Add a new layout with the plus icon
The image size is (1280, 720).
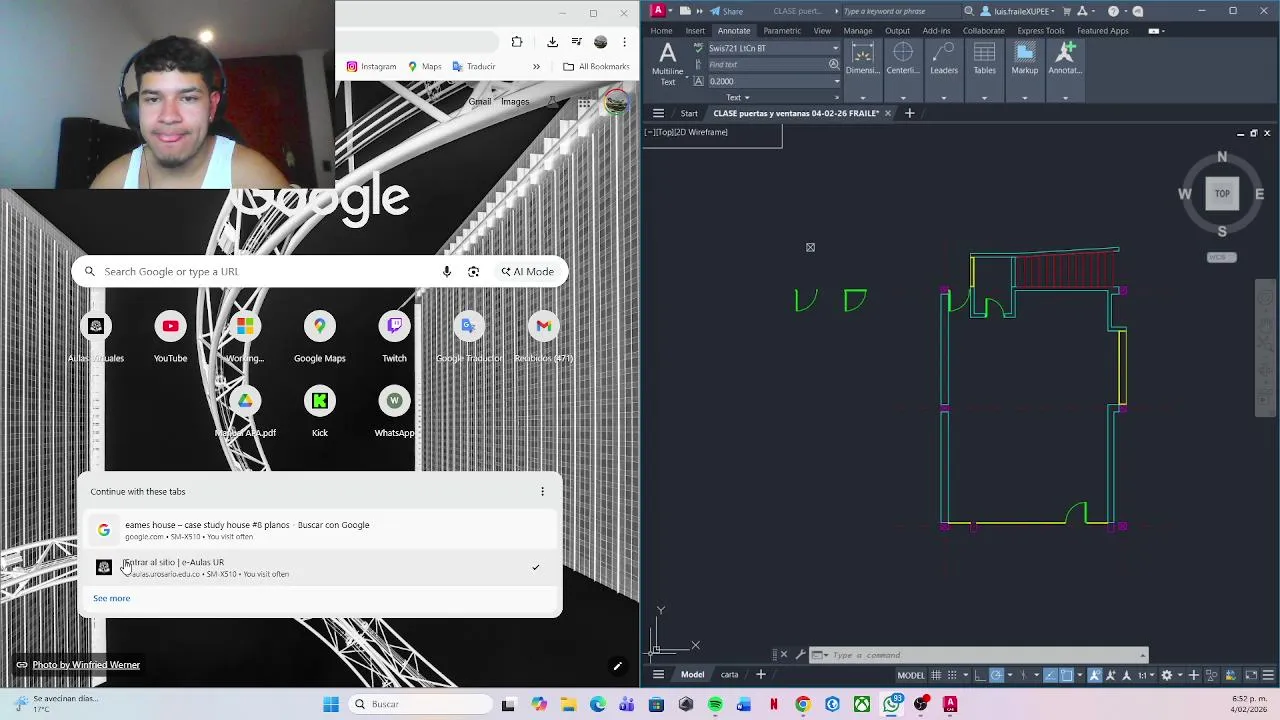coord(760,674)
